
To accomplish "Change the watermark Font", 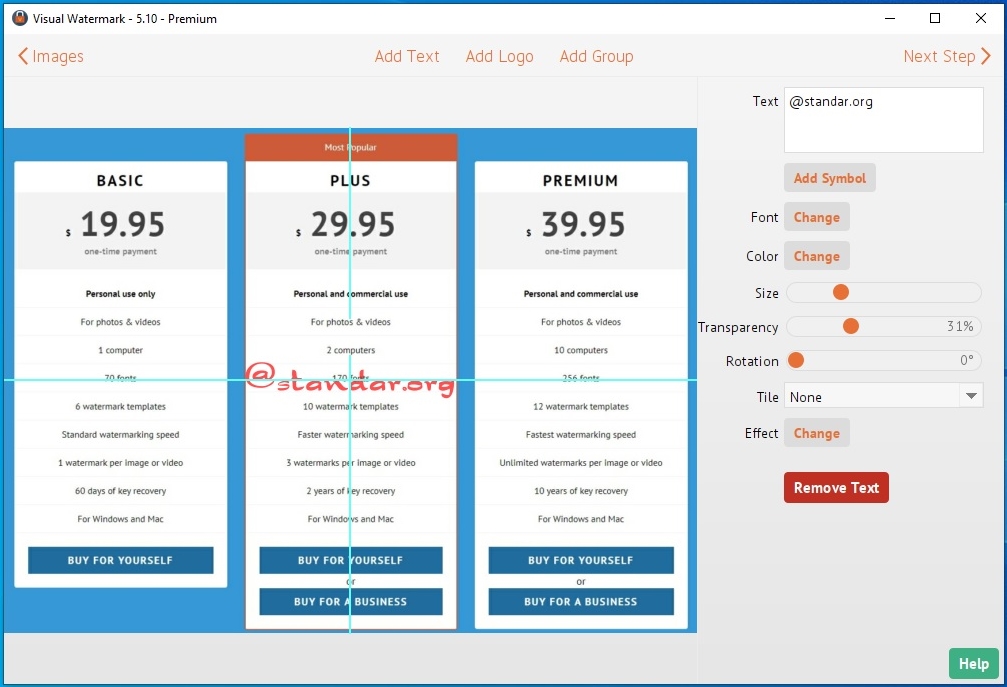I will point(816,217).
